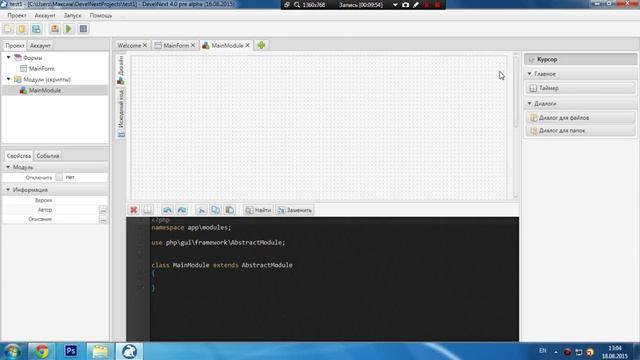Click the Заменить button

click(x=295, y=210)
